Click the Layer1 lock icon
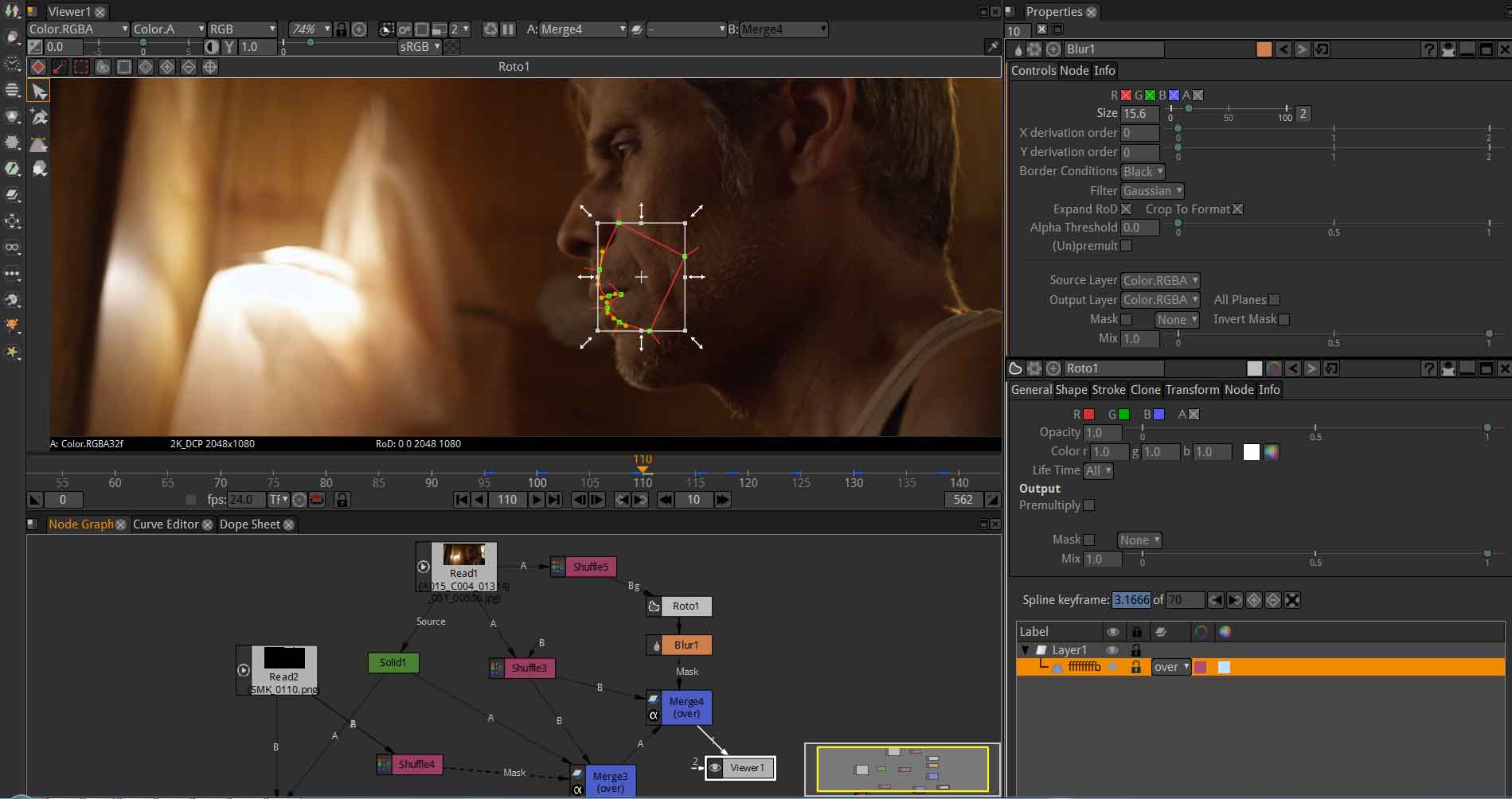1512x799 pixels. (x=1136, y=650)
